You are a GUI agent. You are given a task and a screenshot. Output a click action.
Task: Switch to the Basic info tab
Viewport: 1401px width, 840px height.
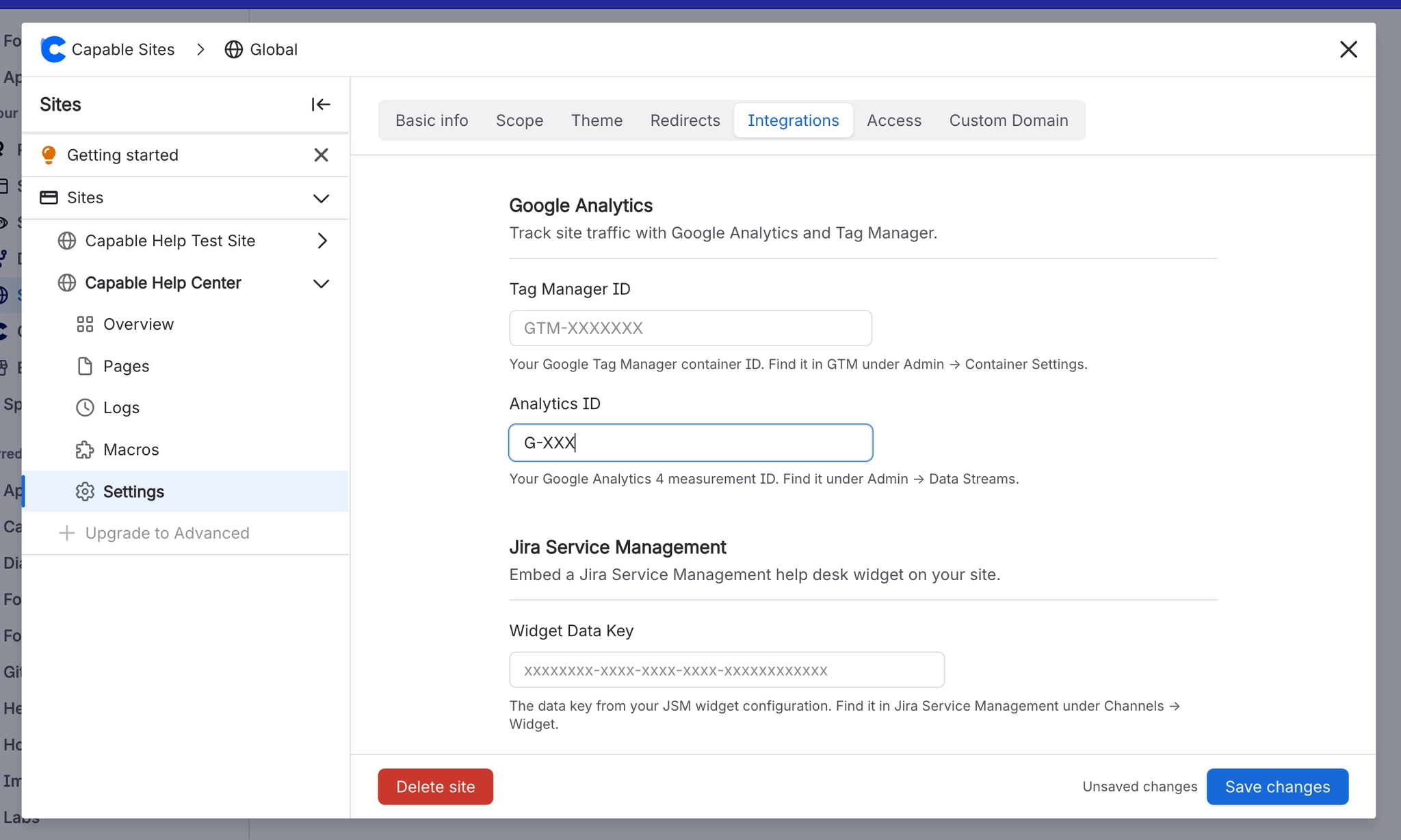tap(432, 120)
